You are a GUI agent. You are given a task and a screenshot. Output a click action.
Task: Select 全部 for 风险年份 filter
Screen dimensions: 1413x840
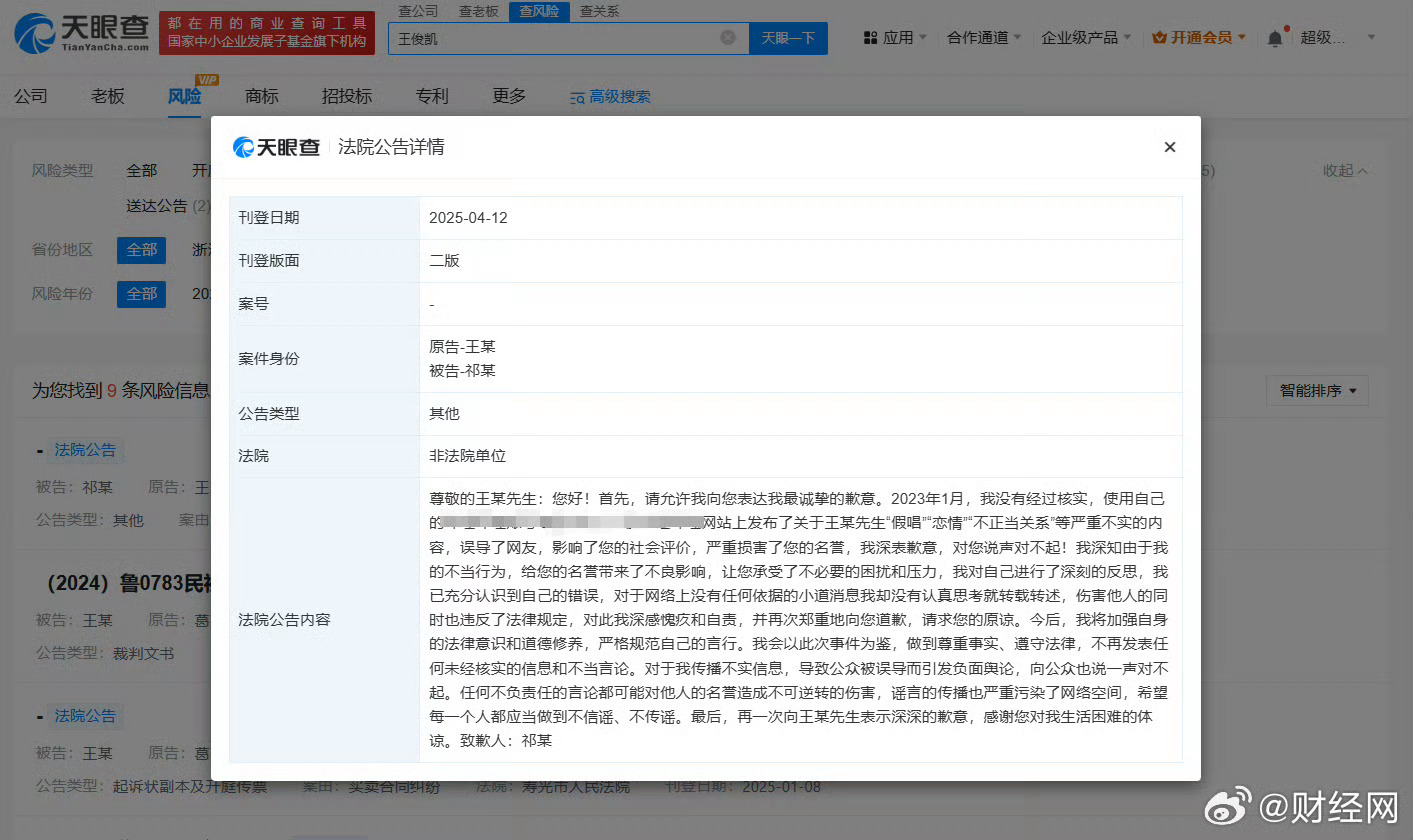[x=141, y=294]
